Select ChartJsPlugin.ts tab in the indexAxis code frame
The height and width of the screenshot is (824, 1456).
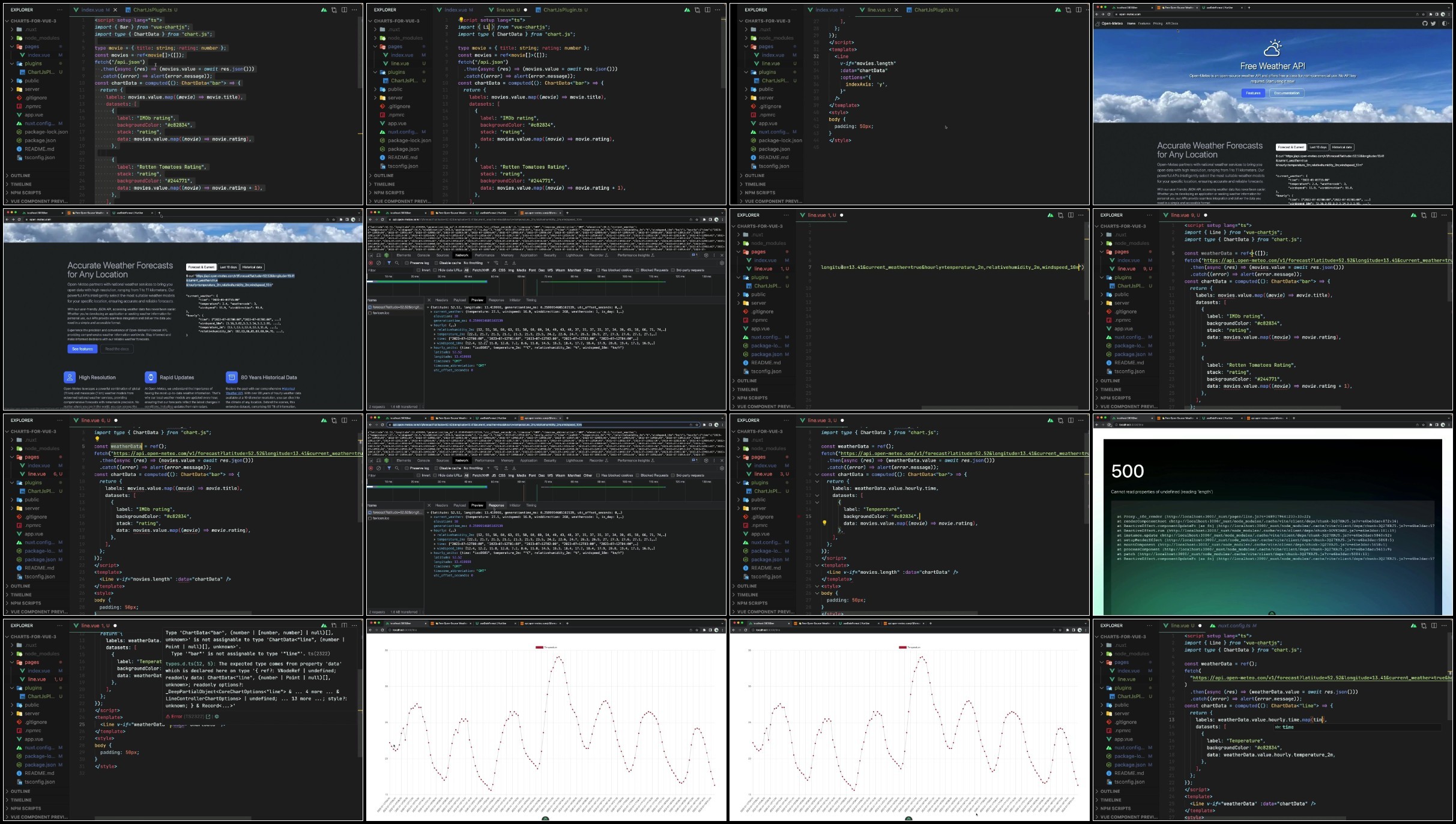[932, 10]
